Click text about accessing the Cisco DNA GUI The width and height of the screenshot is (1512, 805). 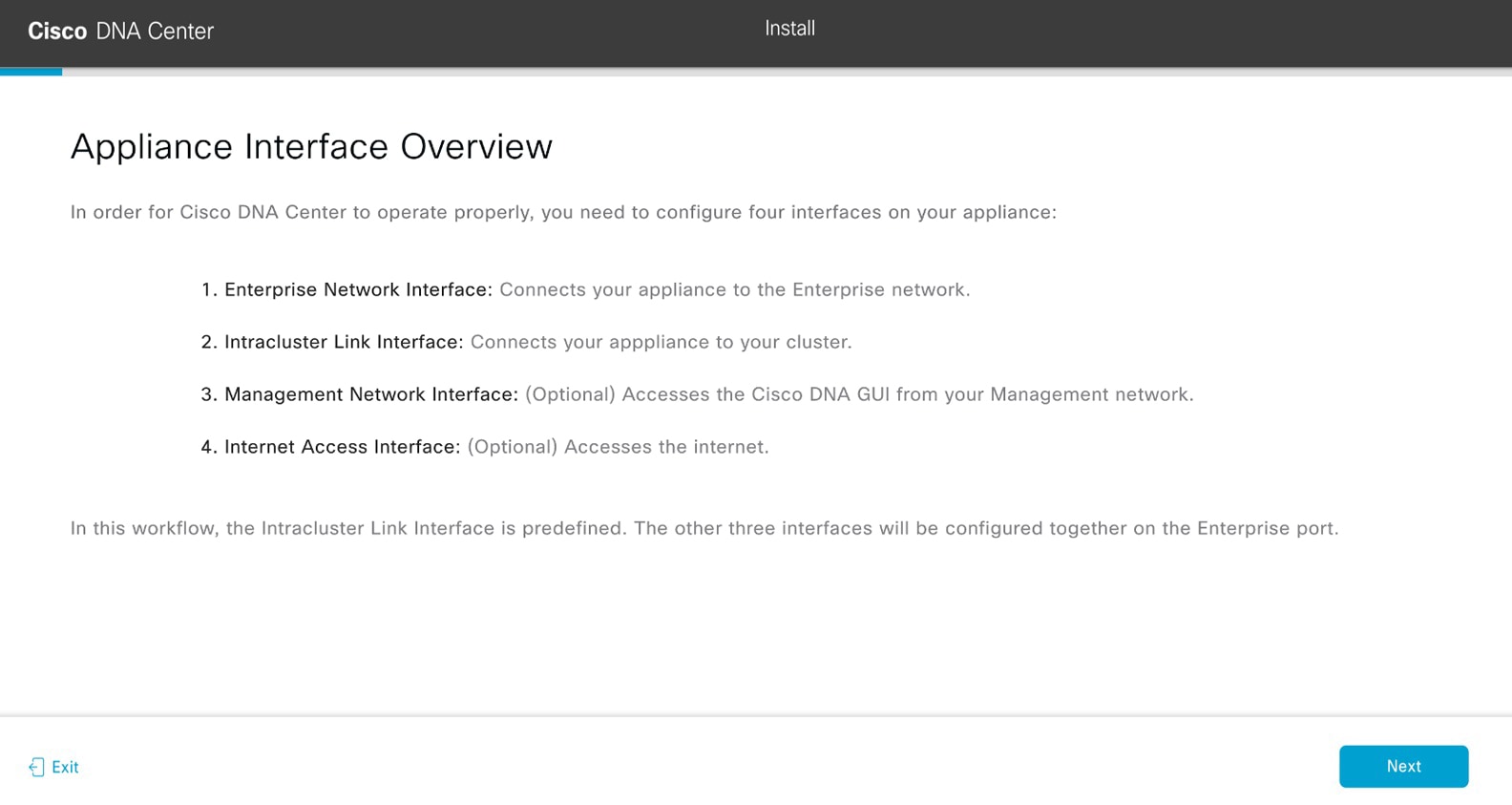(859, 394)
